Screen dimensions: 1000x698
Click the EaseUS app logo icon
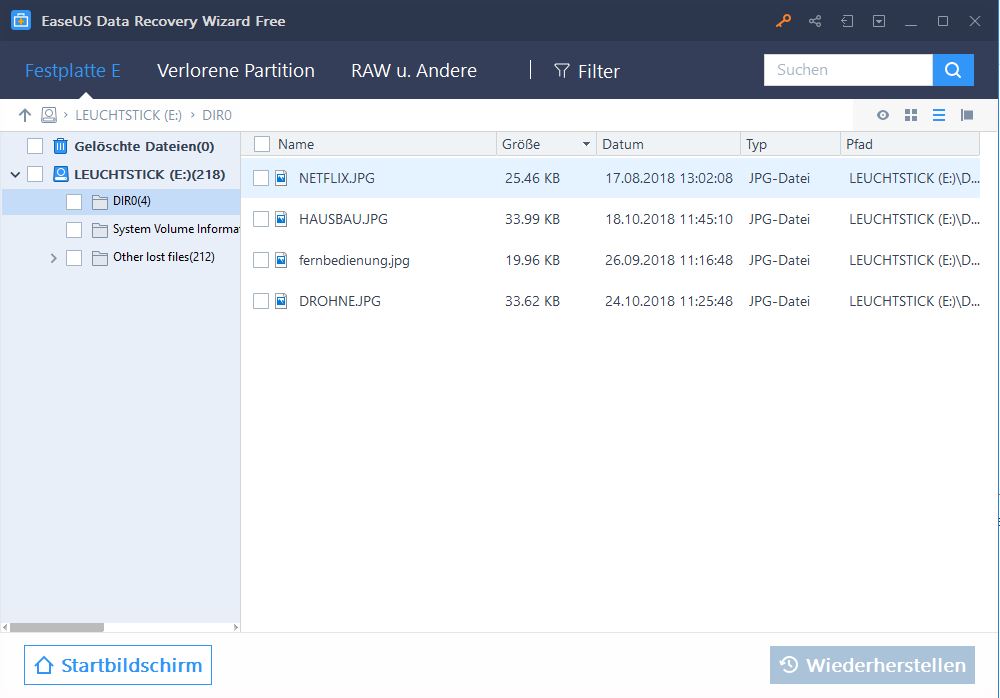(21, 20)
